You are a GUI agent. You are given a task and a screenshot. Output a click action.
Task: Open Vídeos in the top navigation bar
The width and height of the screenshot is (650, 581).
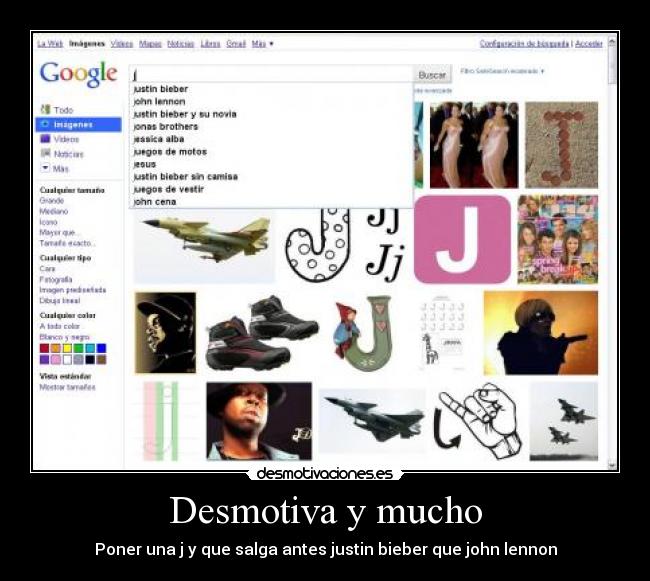click(x=122, y=44)
